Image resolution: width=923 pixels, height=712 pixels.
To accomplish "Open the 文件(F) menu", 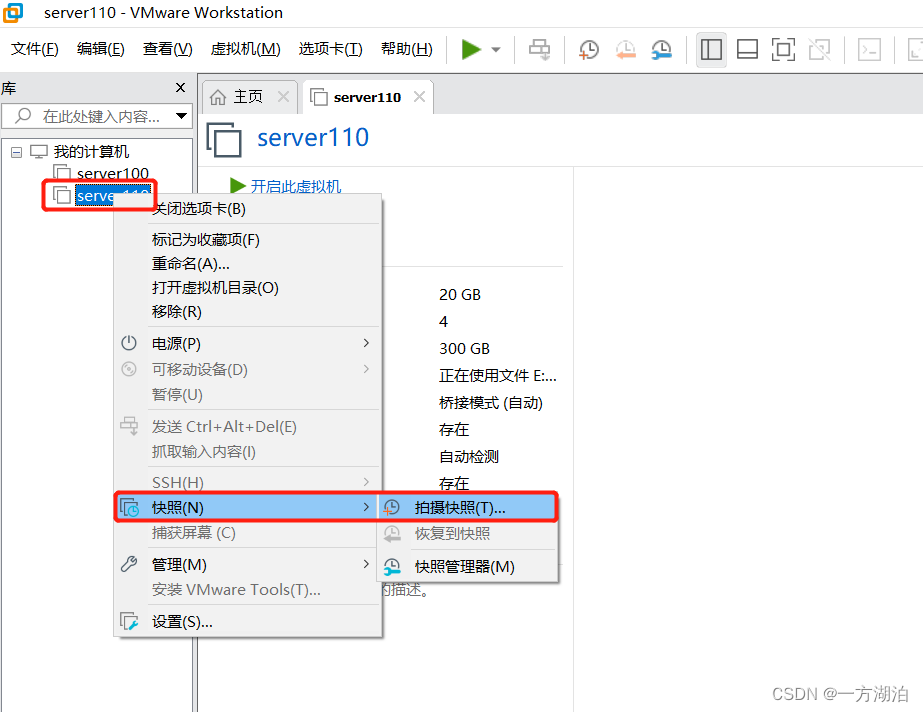I will tap(35, 49).
